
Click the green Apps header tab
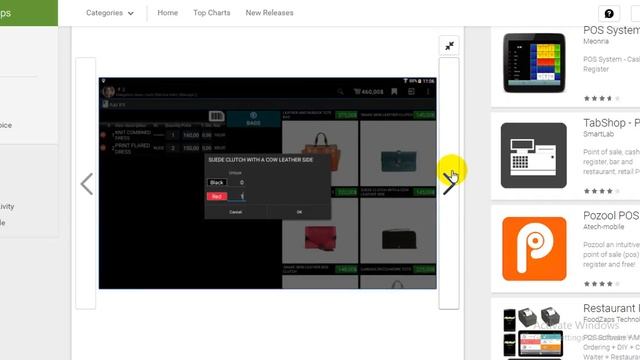click(x=29, y=13)
